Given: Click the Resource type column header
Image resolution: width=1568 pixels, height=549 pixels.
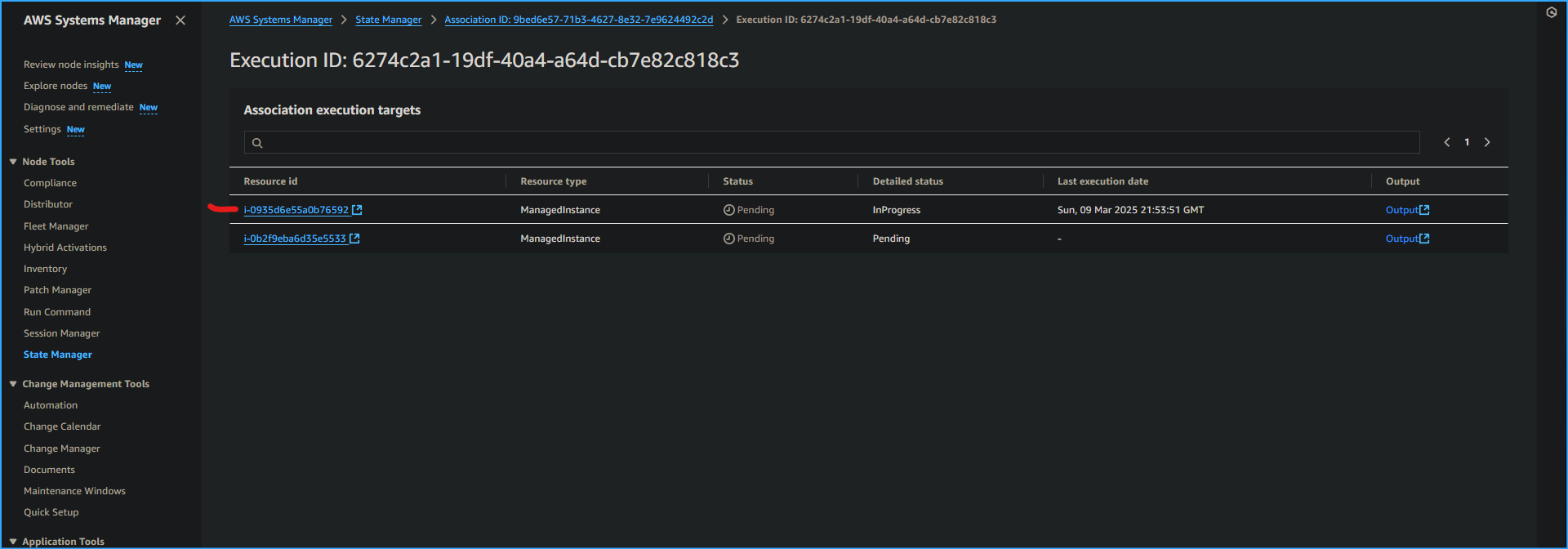Looking at the screenshot, I should point(554,181).
